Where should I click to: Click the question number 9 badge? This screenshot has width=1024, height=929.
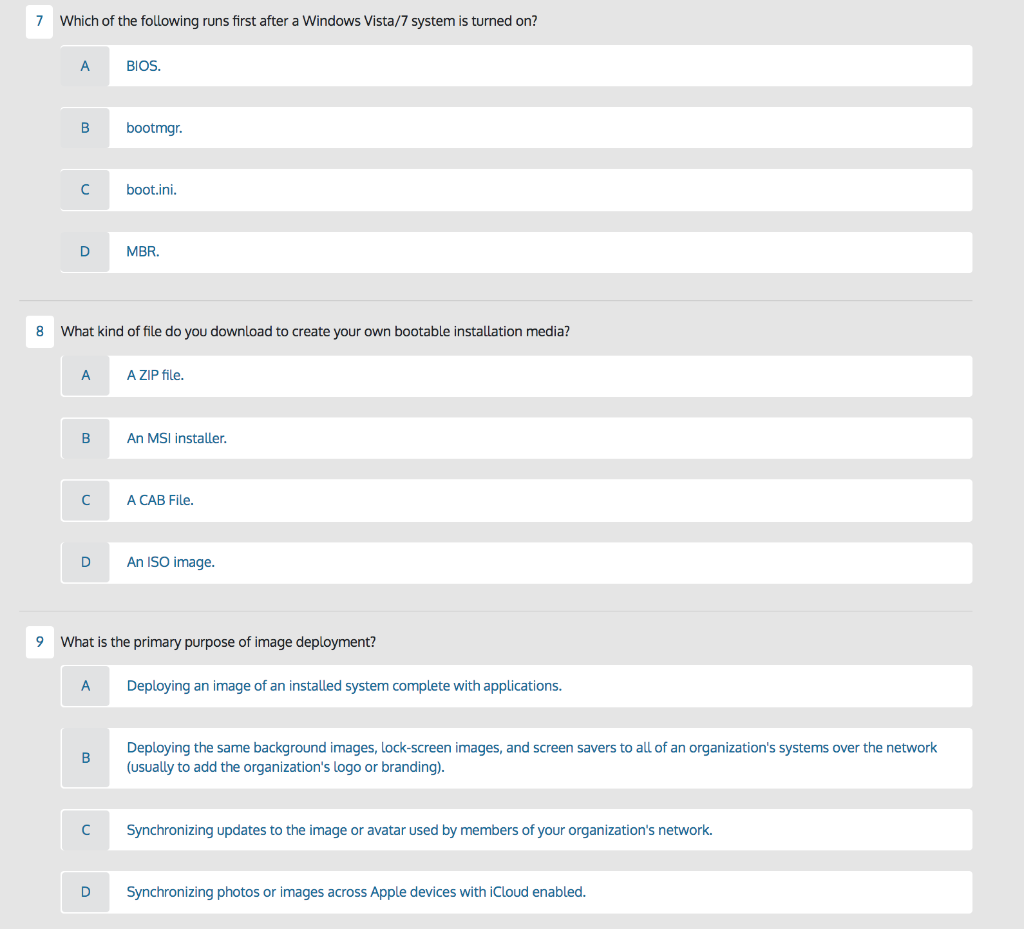click(x=39, y=642)
